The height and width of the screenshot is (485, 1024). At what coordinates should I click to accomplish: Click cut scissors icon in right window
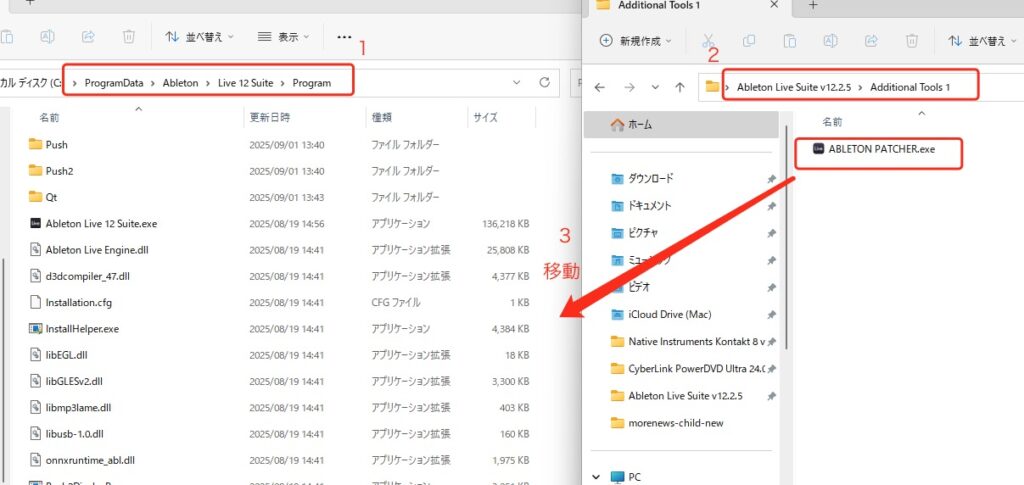[x=708, y=40]
